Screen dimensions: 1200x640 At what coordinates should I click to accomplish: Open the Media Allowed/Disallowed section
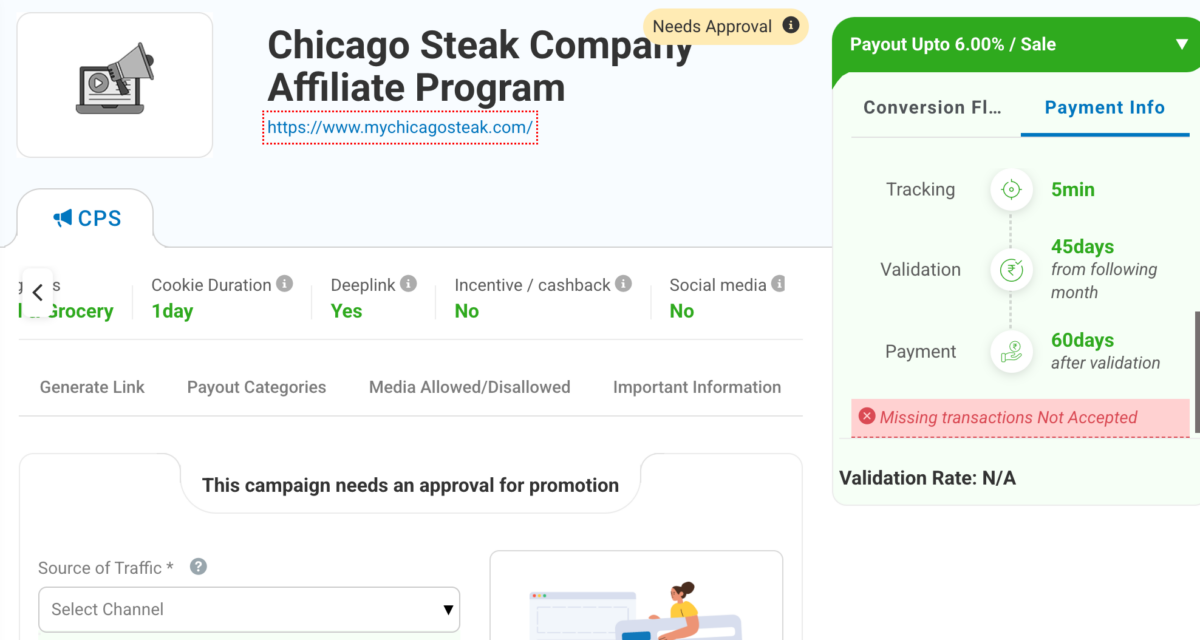coord(469,387)
